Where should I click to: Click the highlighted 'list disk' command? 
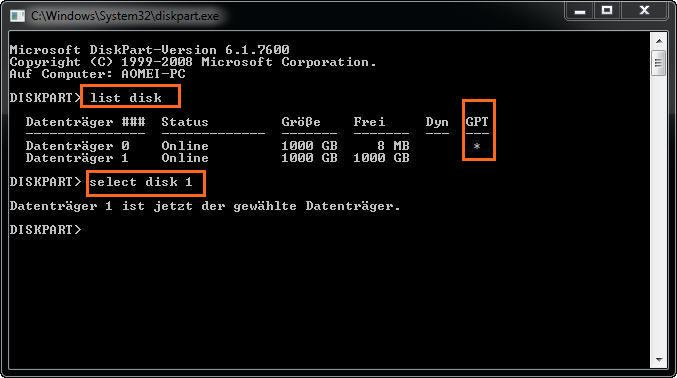(126, 98)
